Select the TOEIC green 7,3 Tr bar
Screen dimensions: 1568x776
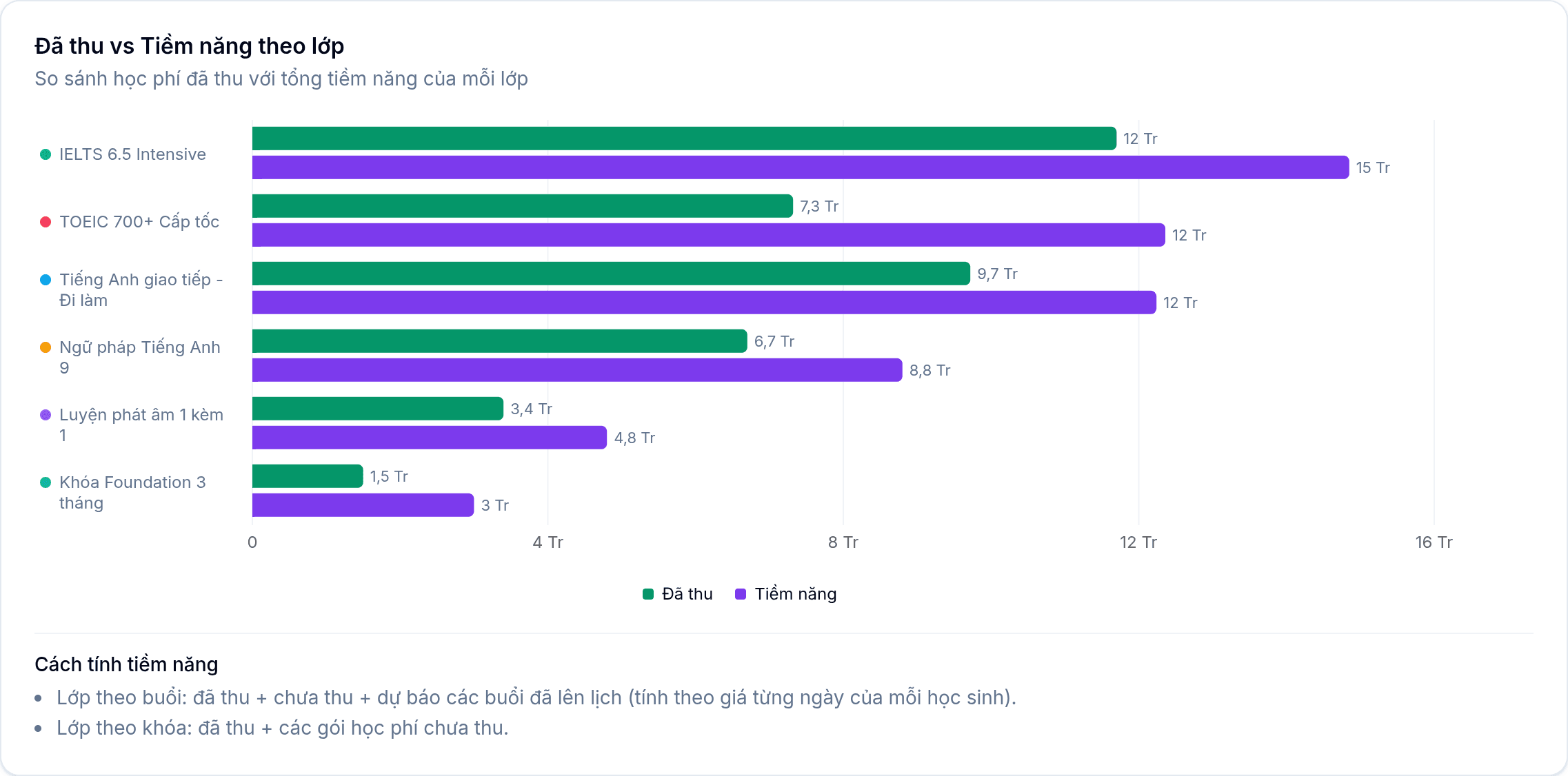[x=523, y=206]
